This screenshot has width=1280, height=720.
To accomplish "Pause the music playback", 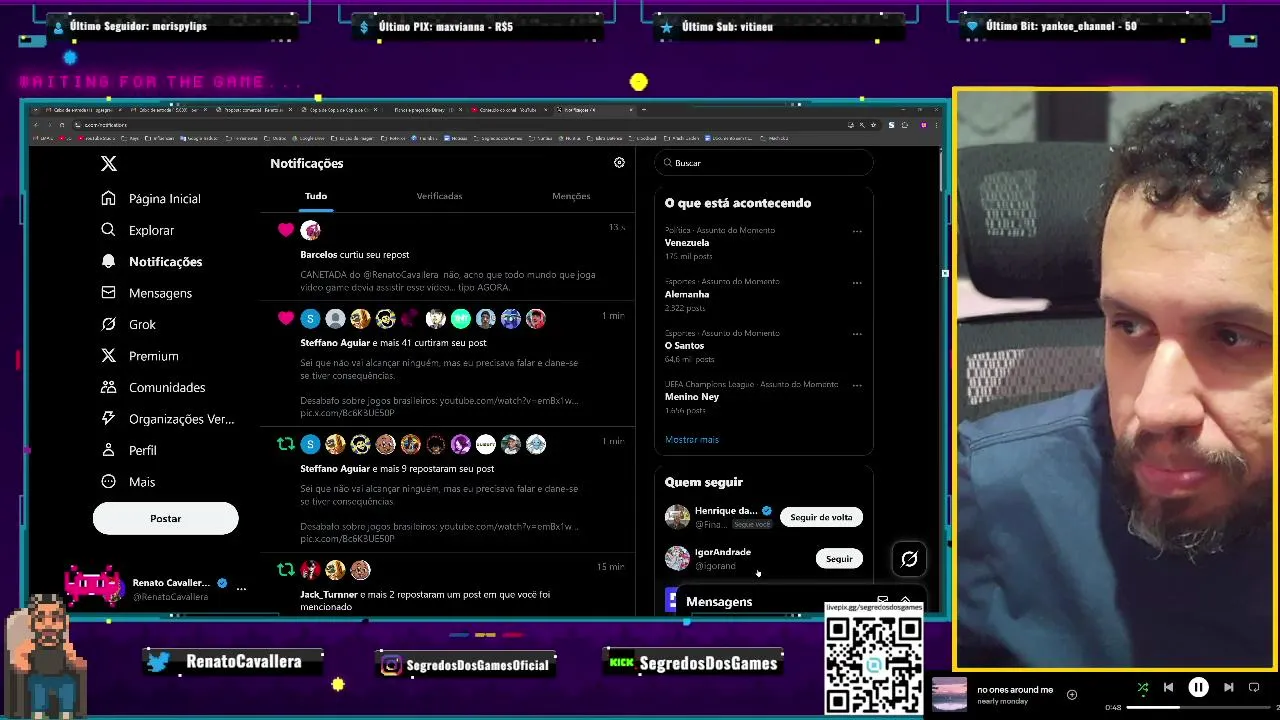I will [x=1198, y=687].
